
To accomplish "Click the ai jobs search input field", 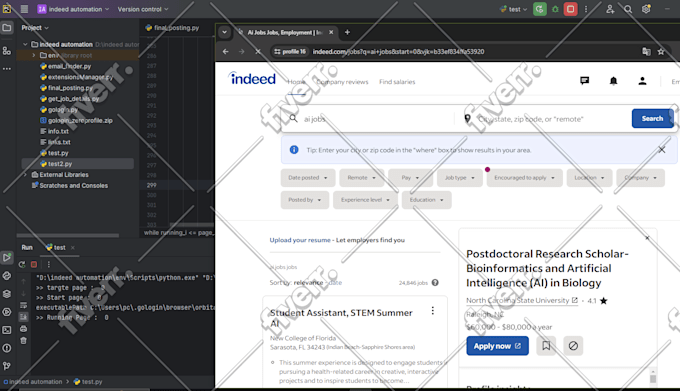I will 372,119.
